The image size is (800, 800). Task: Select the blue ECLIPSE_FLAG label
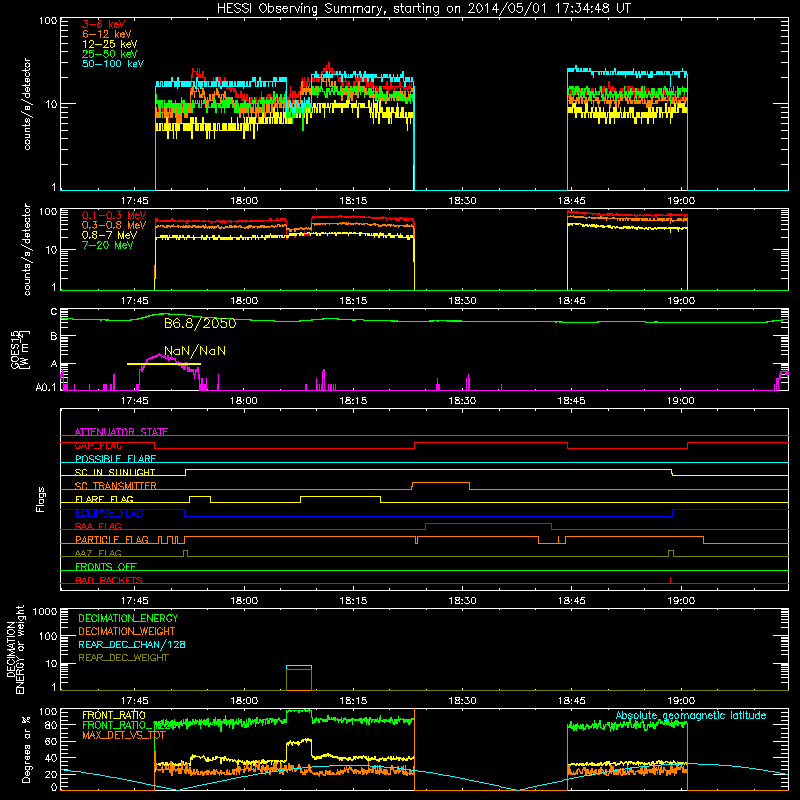point(109,513)
